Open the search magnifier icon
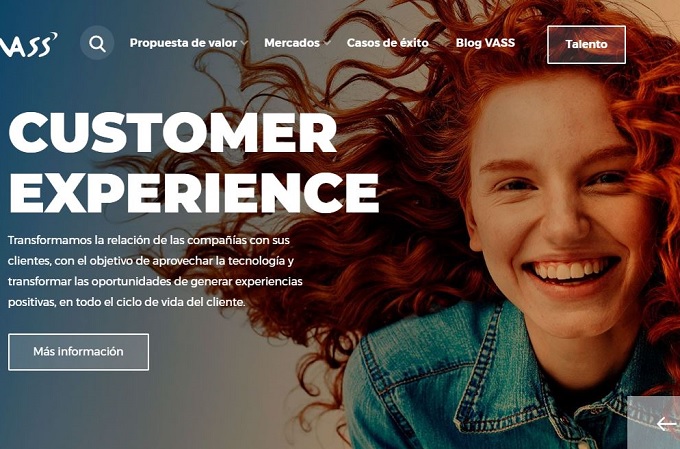 (x=97, y=43)
